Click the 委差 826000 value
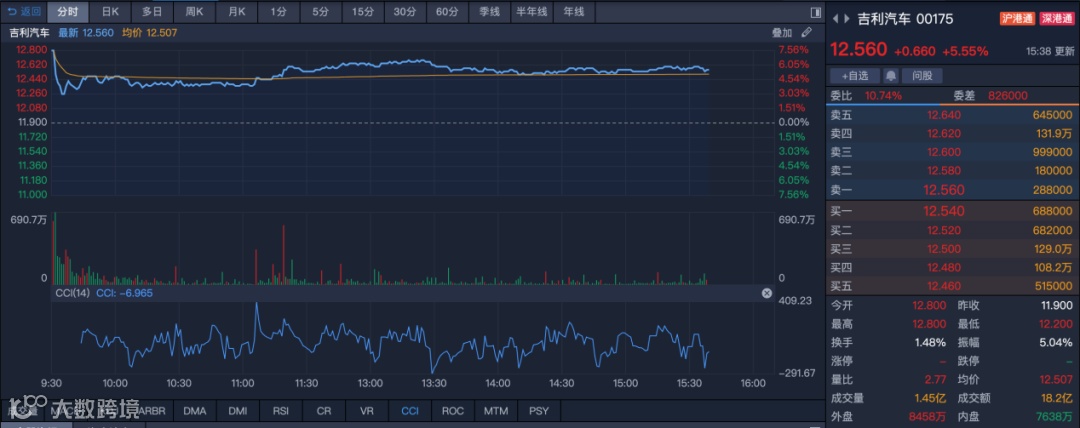Viewport: 1080px width, 428px height. pos(1008,96)
